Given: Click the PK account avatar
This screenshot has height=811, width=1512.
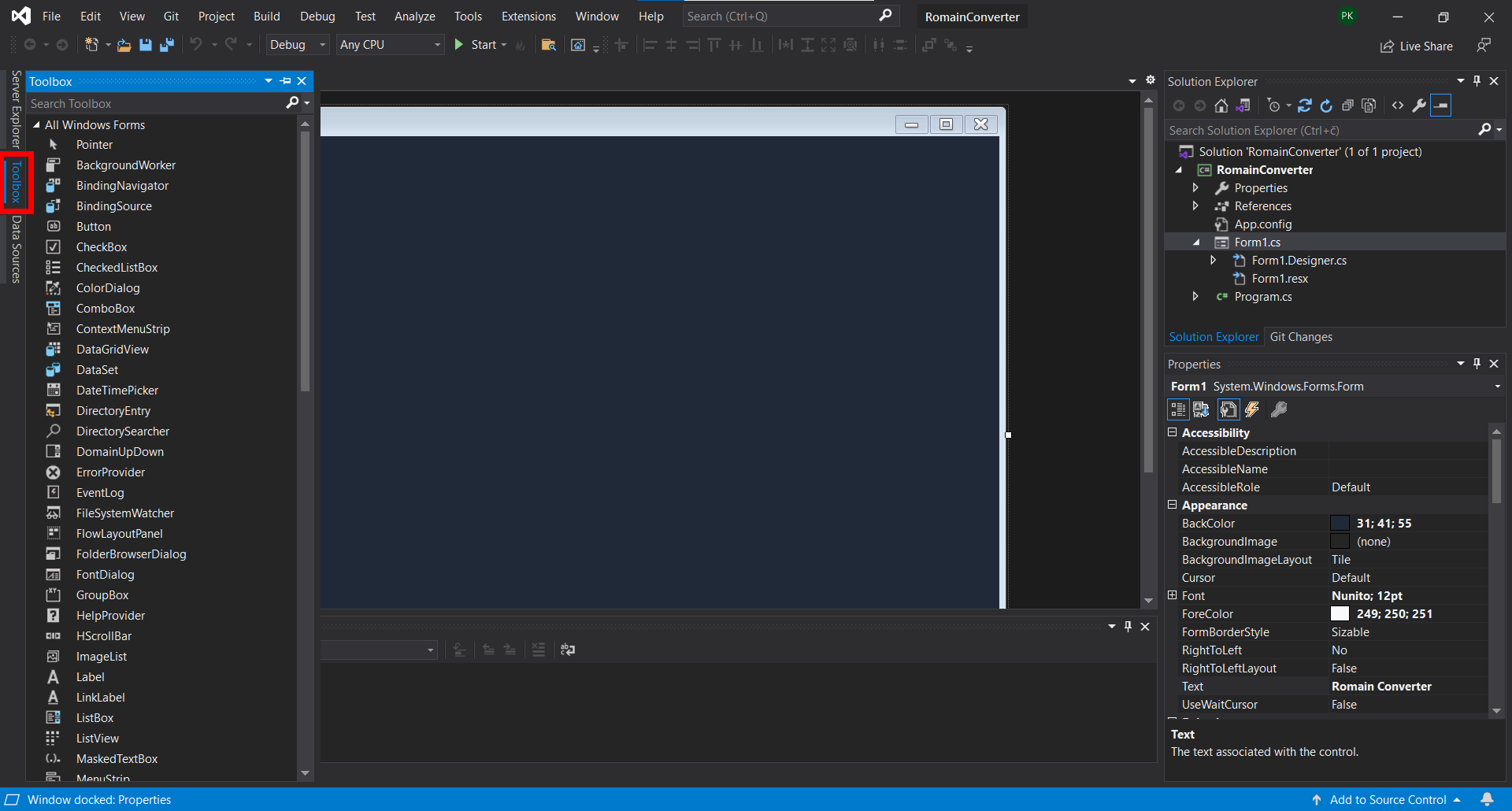Looking at the screenshot, I should click(1347, 16).
